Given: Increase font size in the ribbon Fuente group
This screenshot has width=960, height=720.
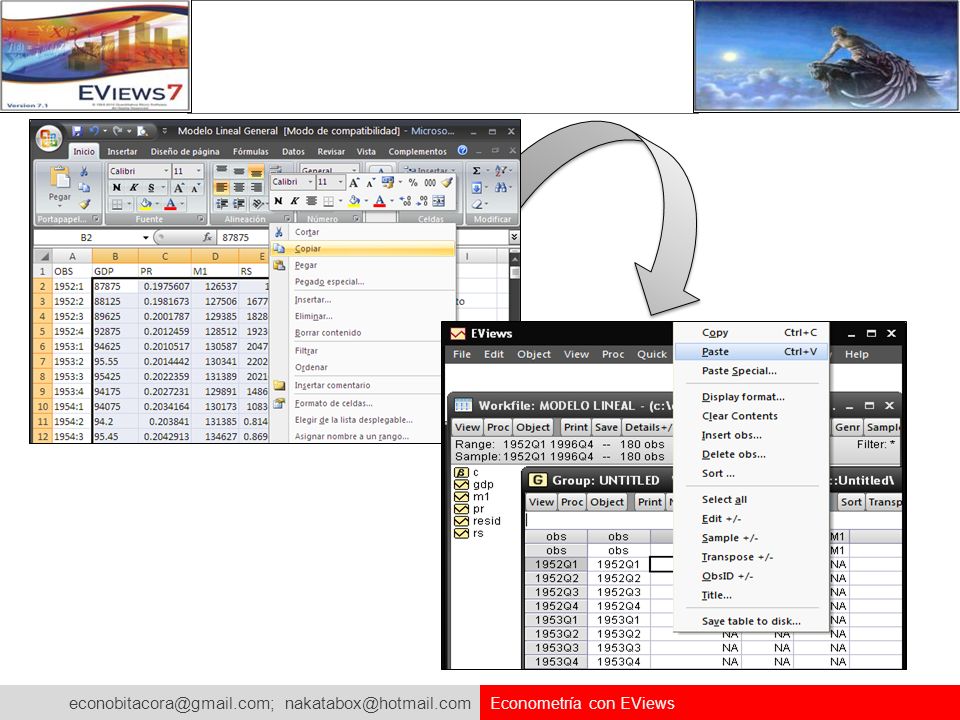Looking at the screenshot, I should coord(178,188).
